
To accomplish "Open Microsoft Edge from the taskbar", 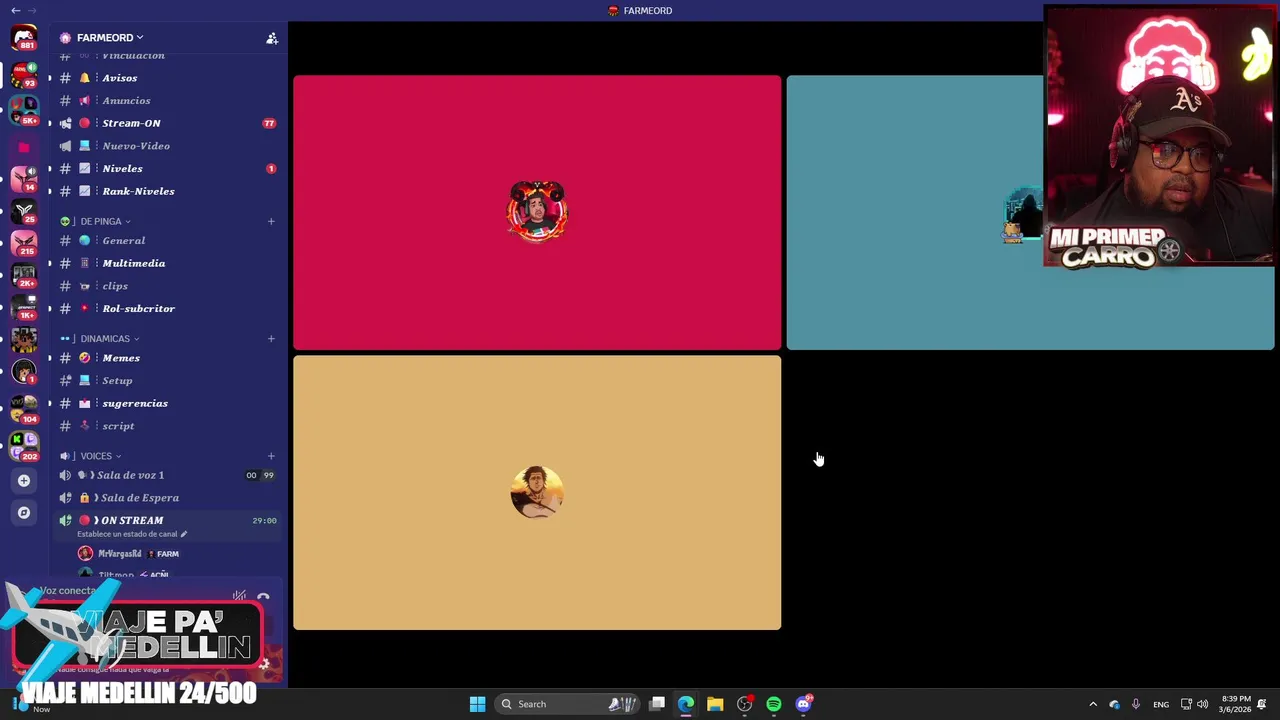I will pos(686,704).
